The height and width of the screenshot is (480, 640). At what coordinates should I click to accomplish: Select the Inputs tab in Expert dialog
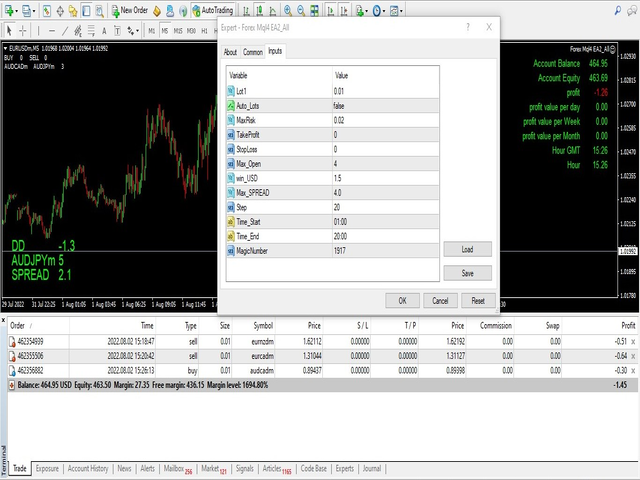(275, 51)
